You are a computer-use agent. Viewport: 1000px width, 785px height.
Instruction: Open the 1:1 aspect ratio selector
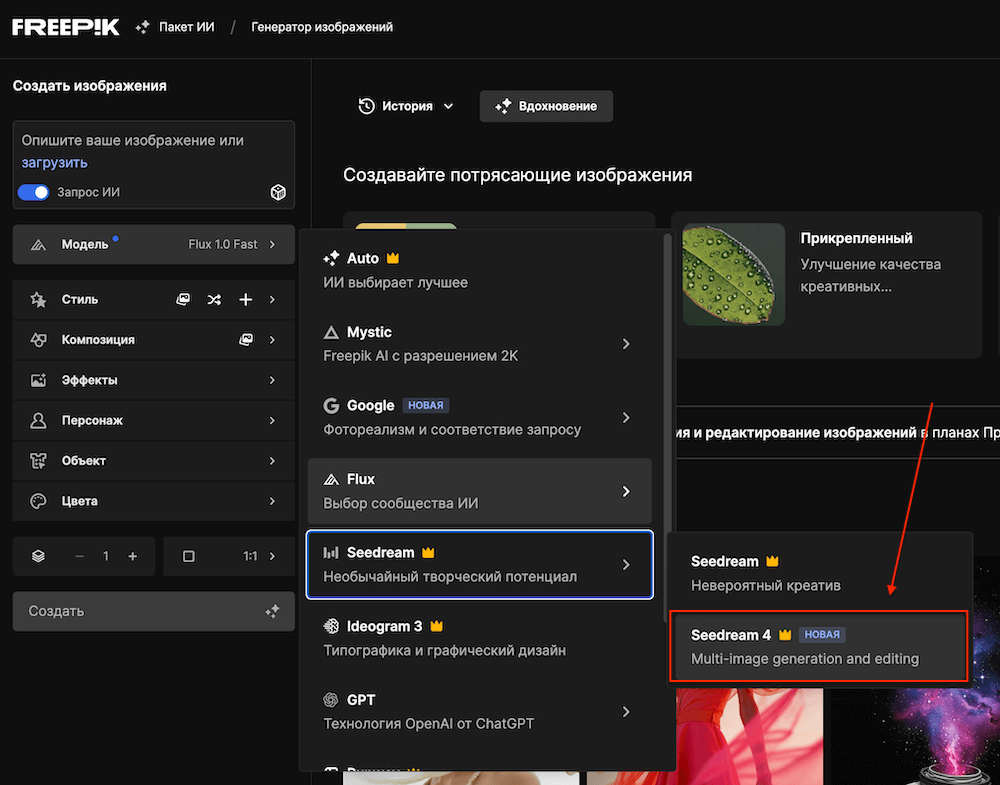pyautogui.click(x=229, y=556)
